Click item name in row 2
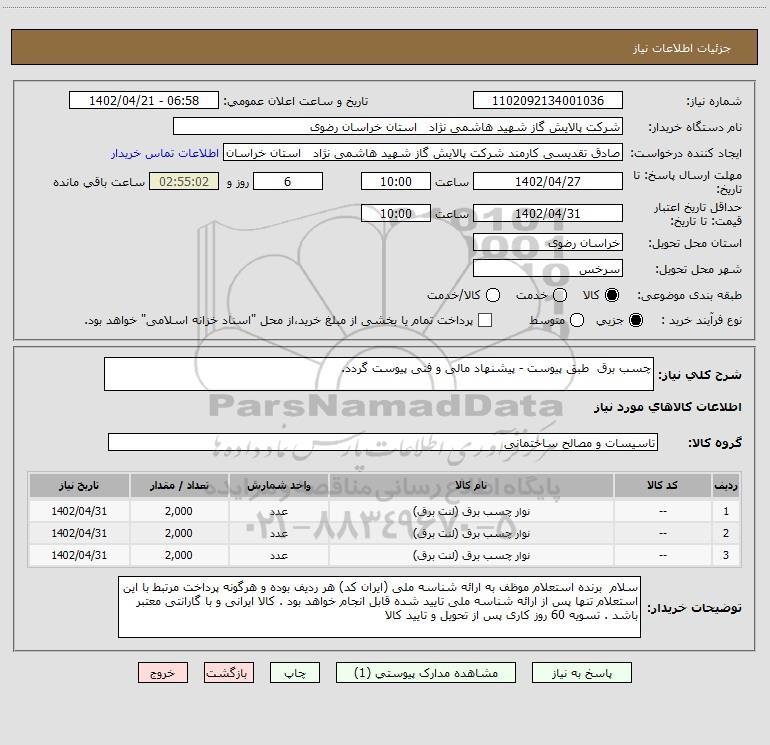 pos(471,533)
